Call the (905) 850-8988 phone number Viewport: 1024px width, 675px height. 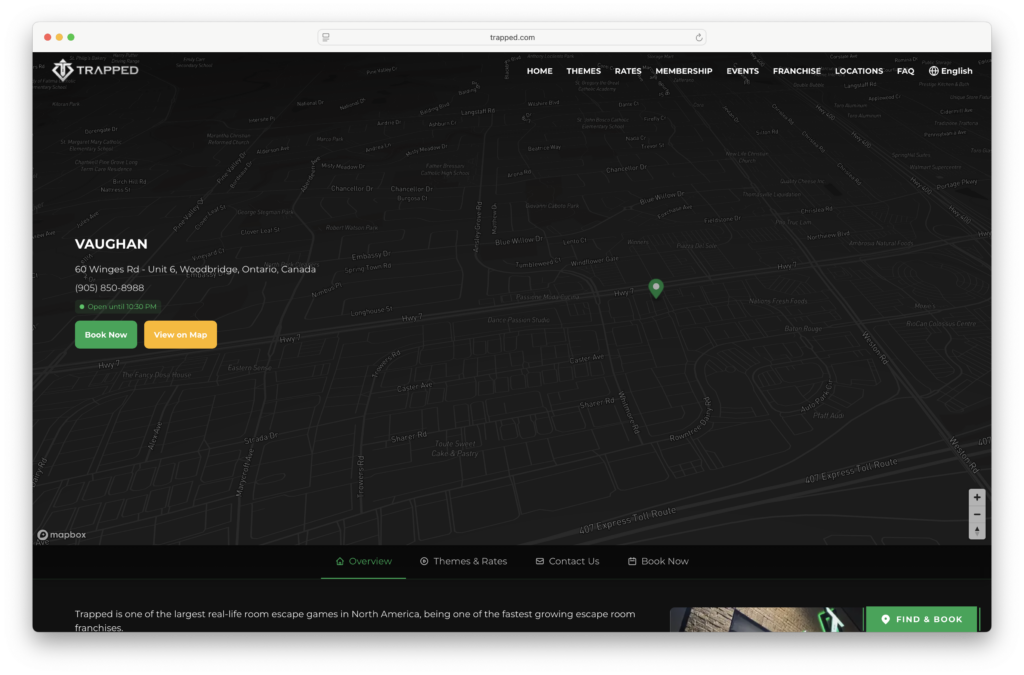pyautogui.click(x=109, y=288)
